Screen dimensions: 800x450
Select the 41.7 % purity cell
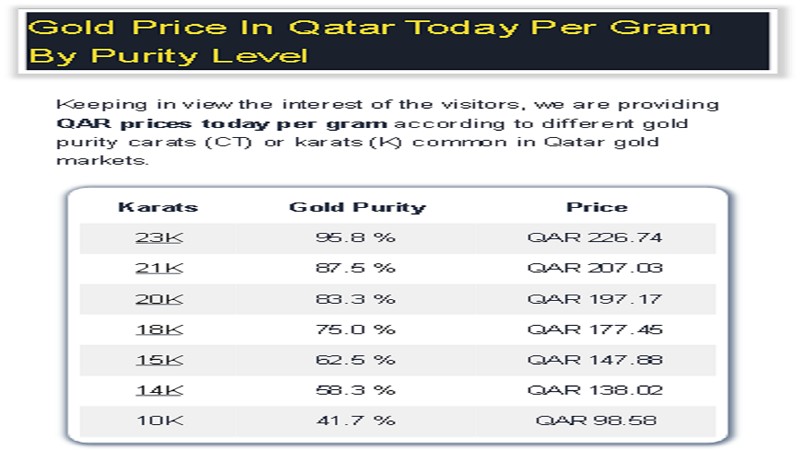(x=357, y=420)
